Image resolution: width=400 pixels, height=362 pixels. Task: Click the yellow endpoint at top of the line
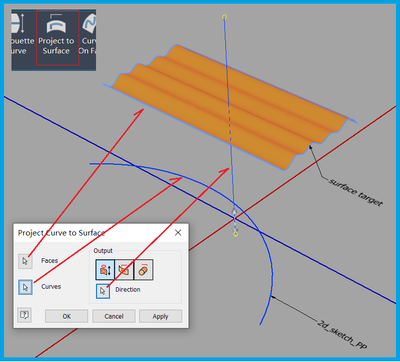coord(224,17)
